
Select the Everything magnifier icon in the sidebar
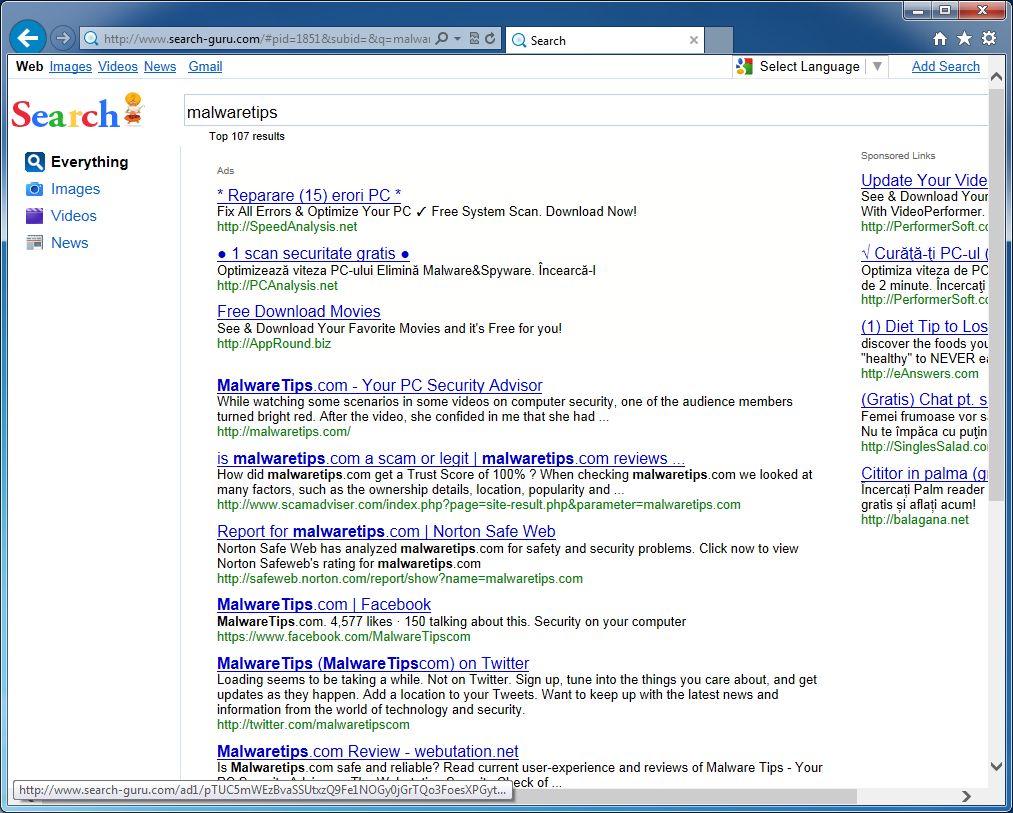33,161
